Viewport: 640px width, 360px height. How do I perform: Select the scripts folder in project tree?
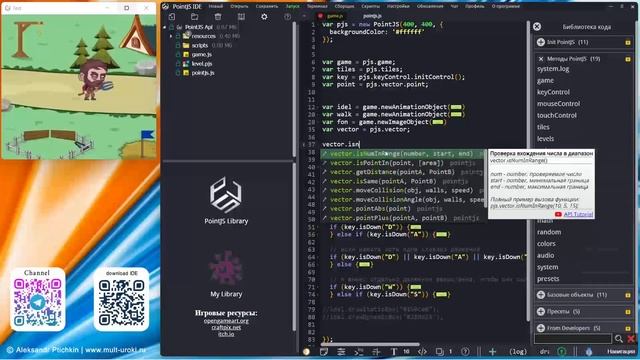(x=200, y=45)
